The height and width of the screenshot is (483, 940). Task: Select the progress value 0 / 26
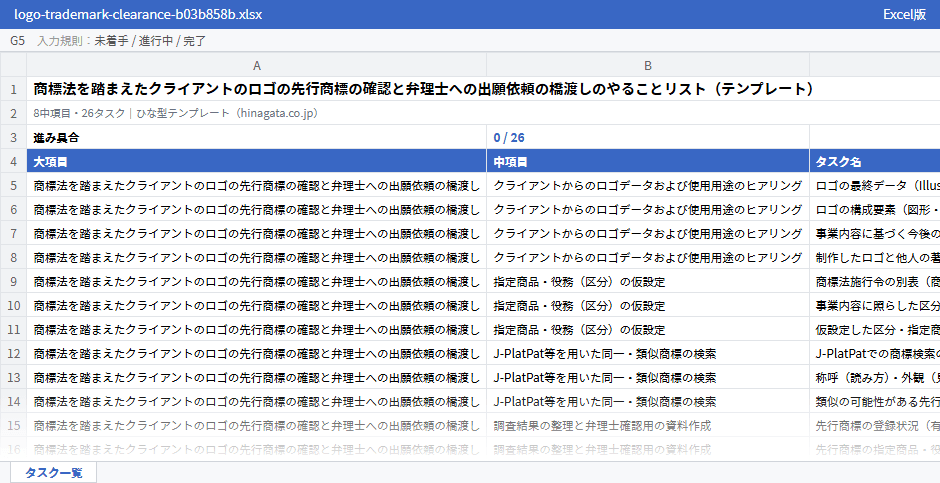pos(647,137)
